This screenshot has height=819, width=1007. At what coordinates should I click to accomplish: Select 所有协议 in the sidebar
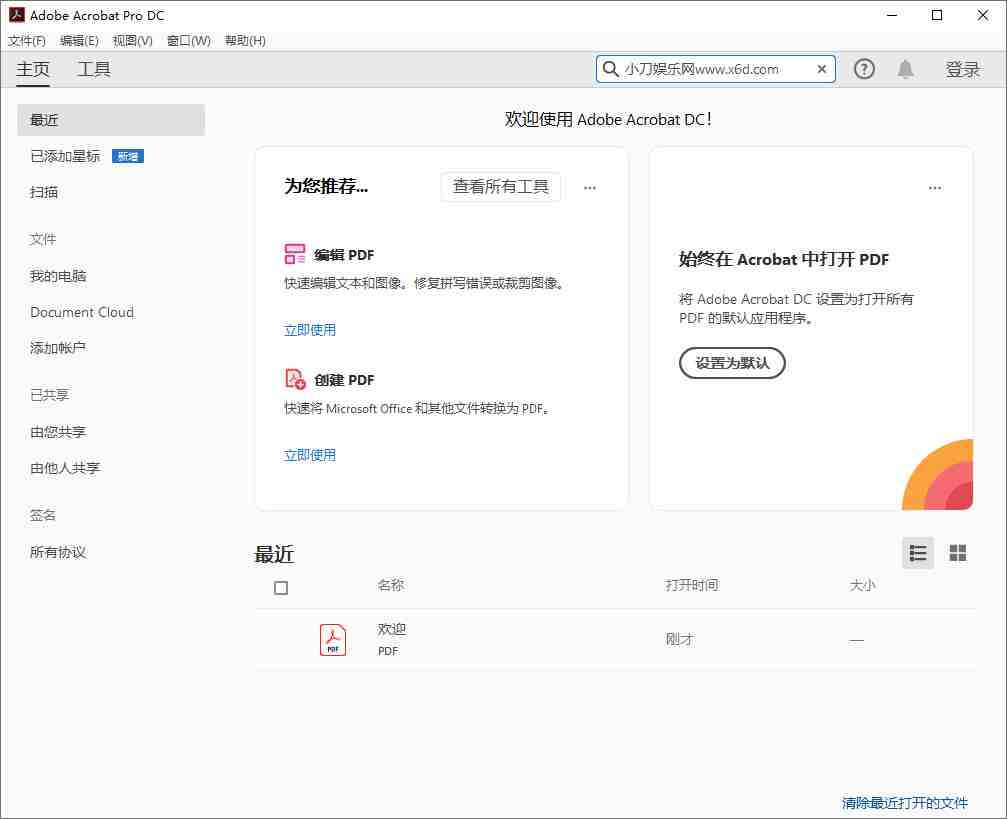(57, 552)
